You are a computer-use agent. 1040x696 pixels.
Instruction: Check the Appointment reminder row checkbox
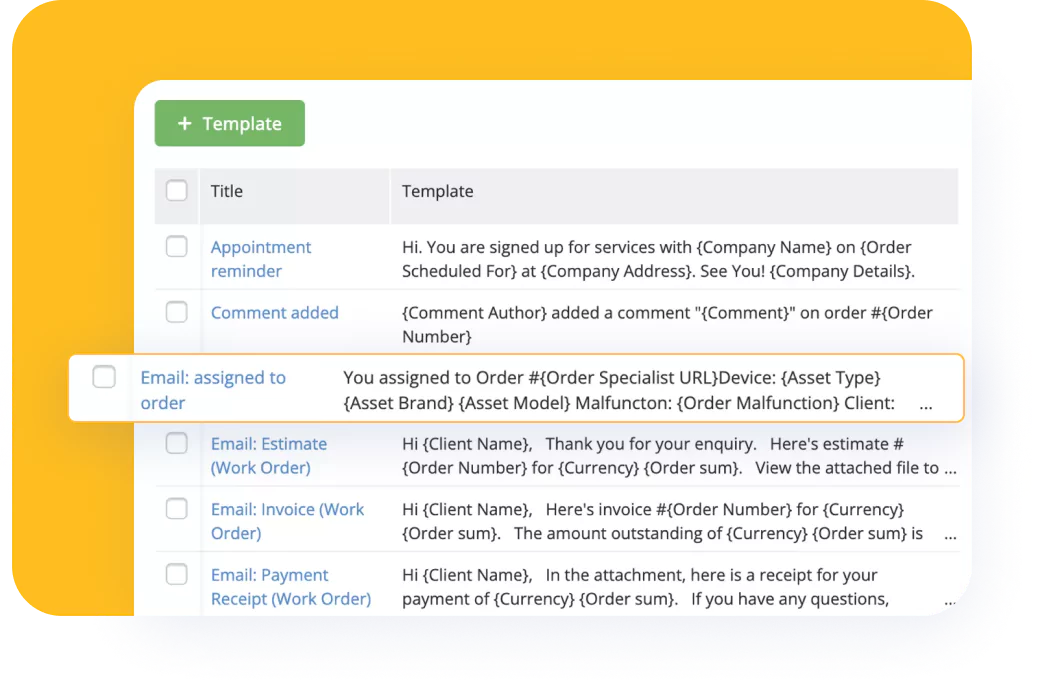click(x=177, y=245)
